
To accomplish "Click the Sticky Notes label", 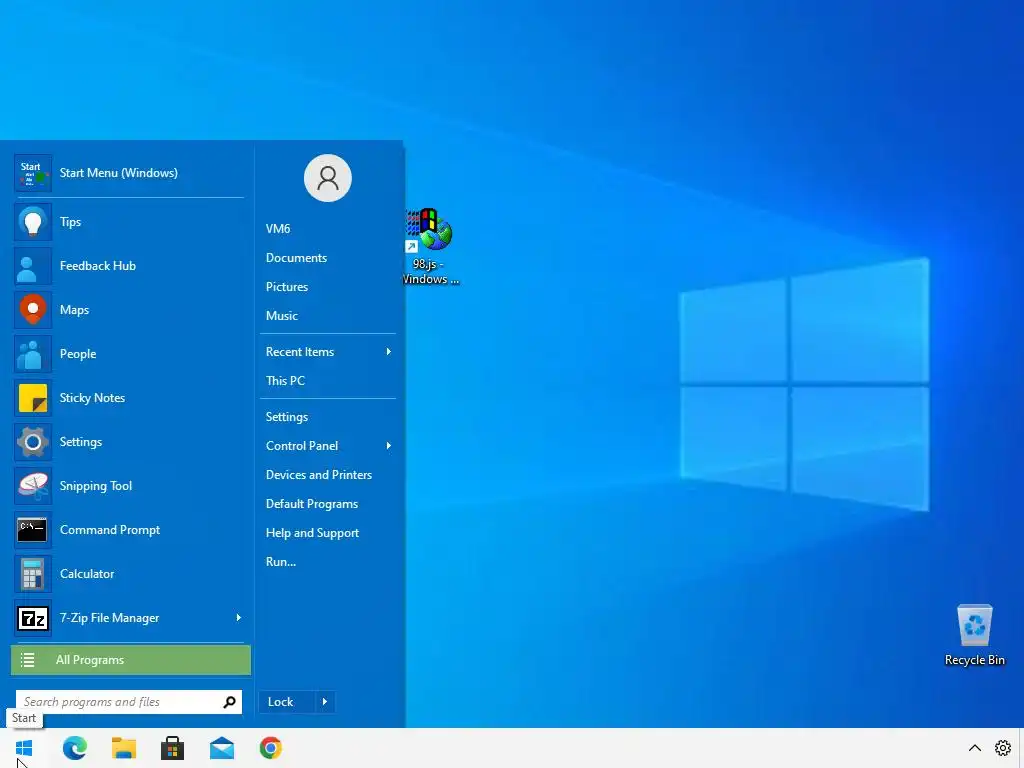I will (92, 398).
